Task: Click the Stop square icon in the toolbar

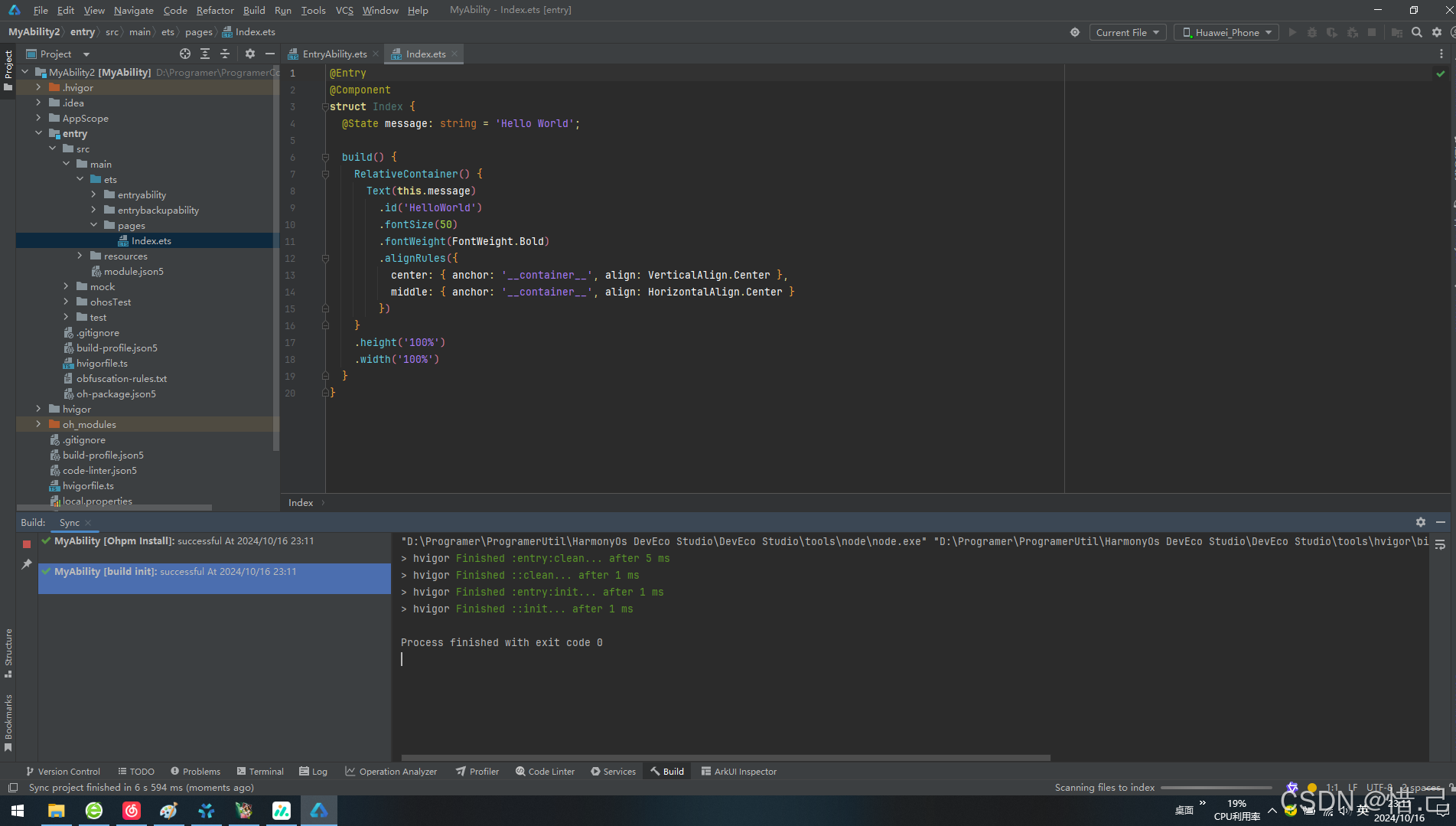Action: click(x=1372, y=32)
